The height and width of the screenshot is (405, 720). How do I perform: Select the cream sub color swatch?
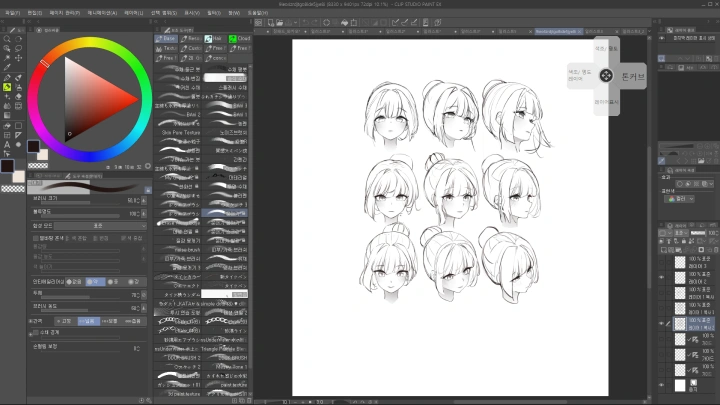[19, 176]
